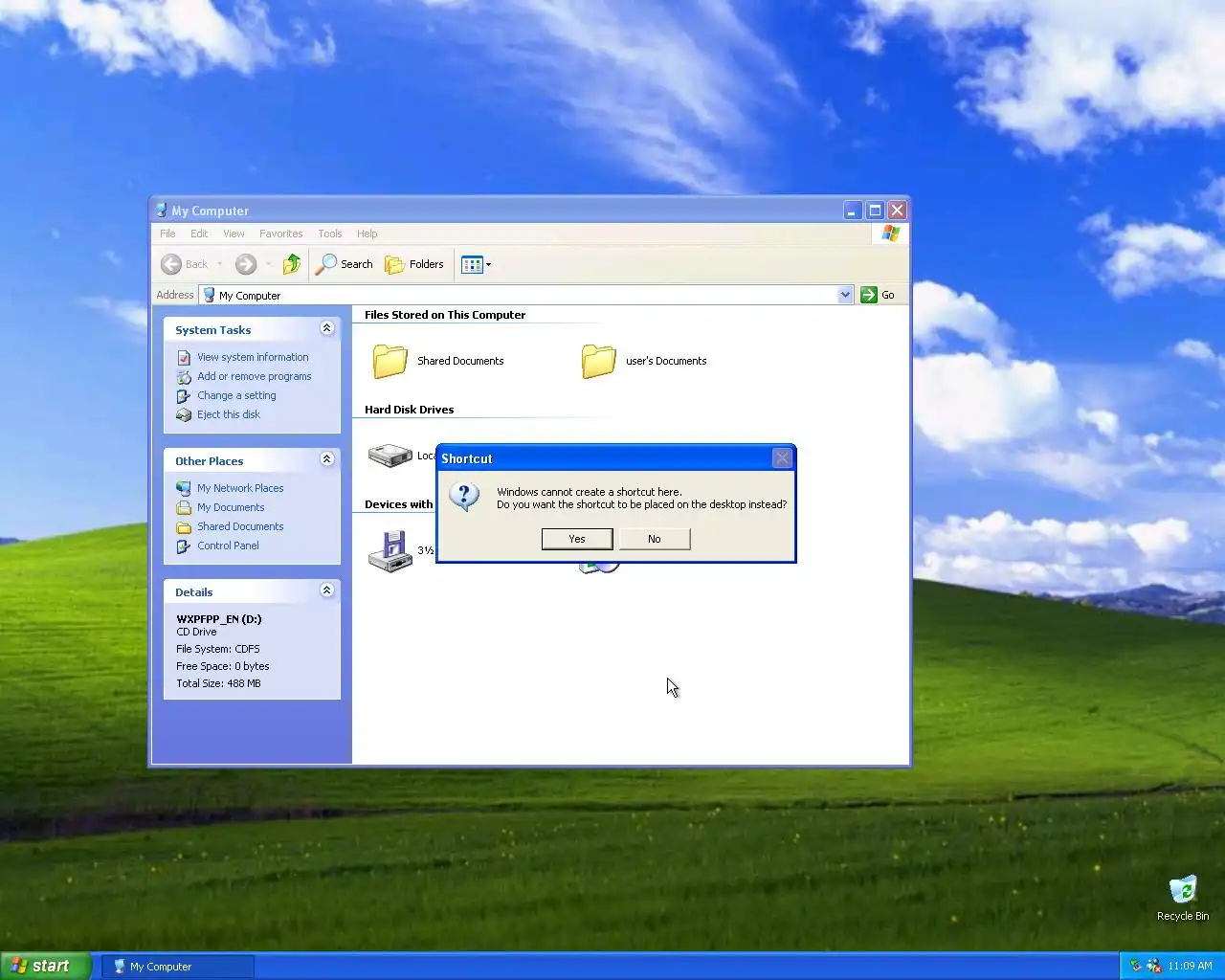The image size is (1225, 980).
Task: Click the Up folder toolbar icon
Action: point(292,264)
